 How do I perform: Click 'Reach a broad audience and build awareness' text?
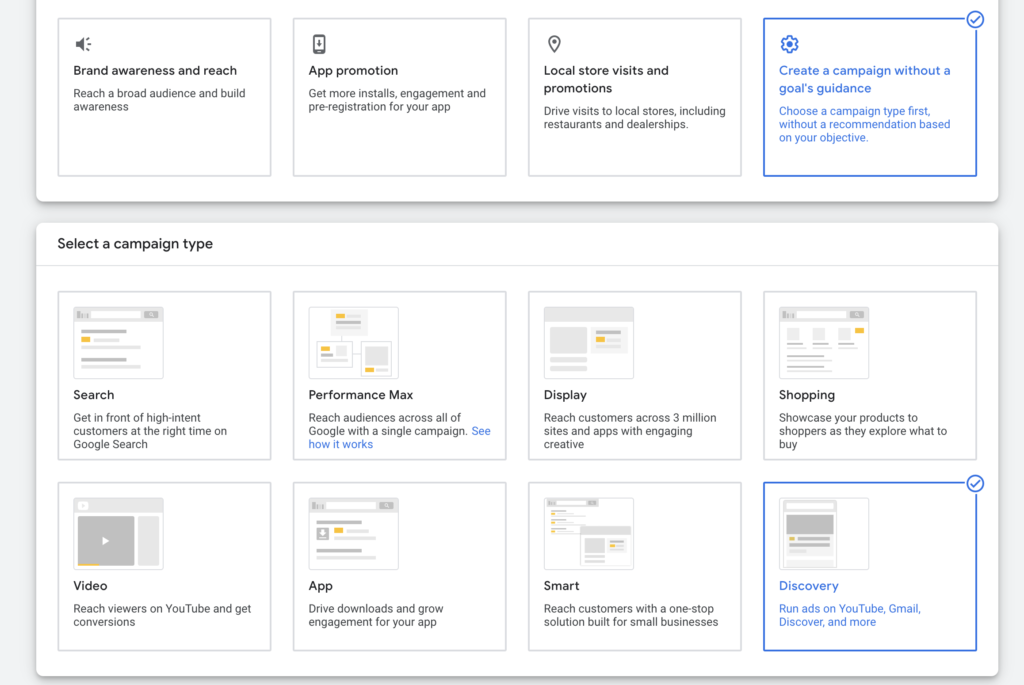click(159, 100)
